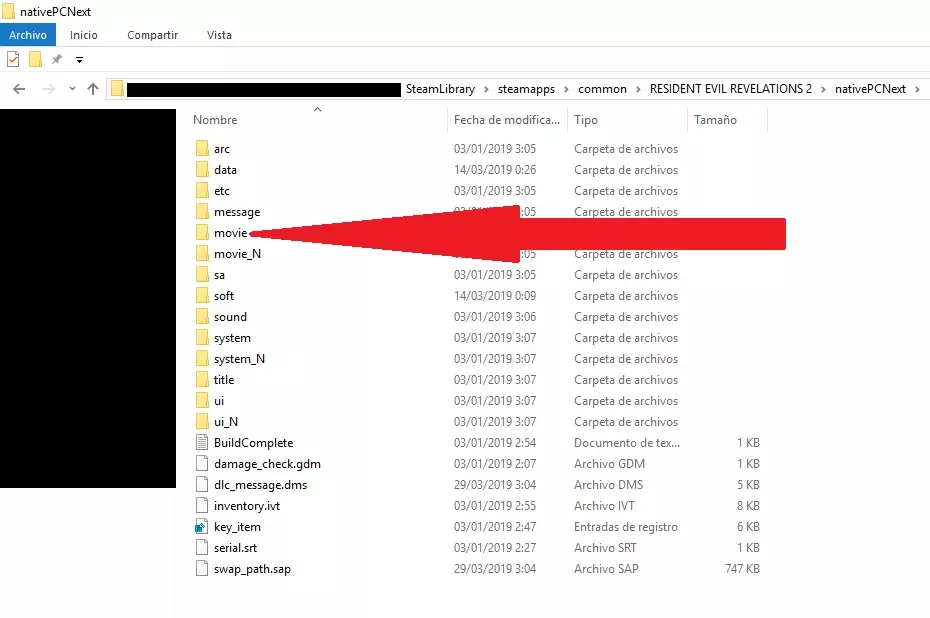This screenshot has height=618, width=930.
Task: Expand chevron after SteamLibrary breadcrumb
Action: (486, 90)
